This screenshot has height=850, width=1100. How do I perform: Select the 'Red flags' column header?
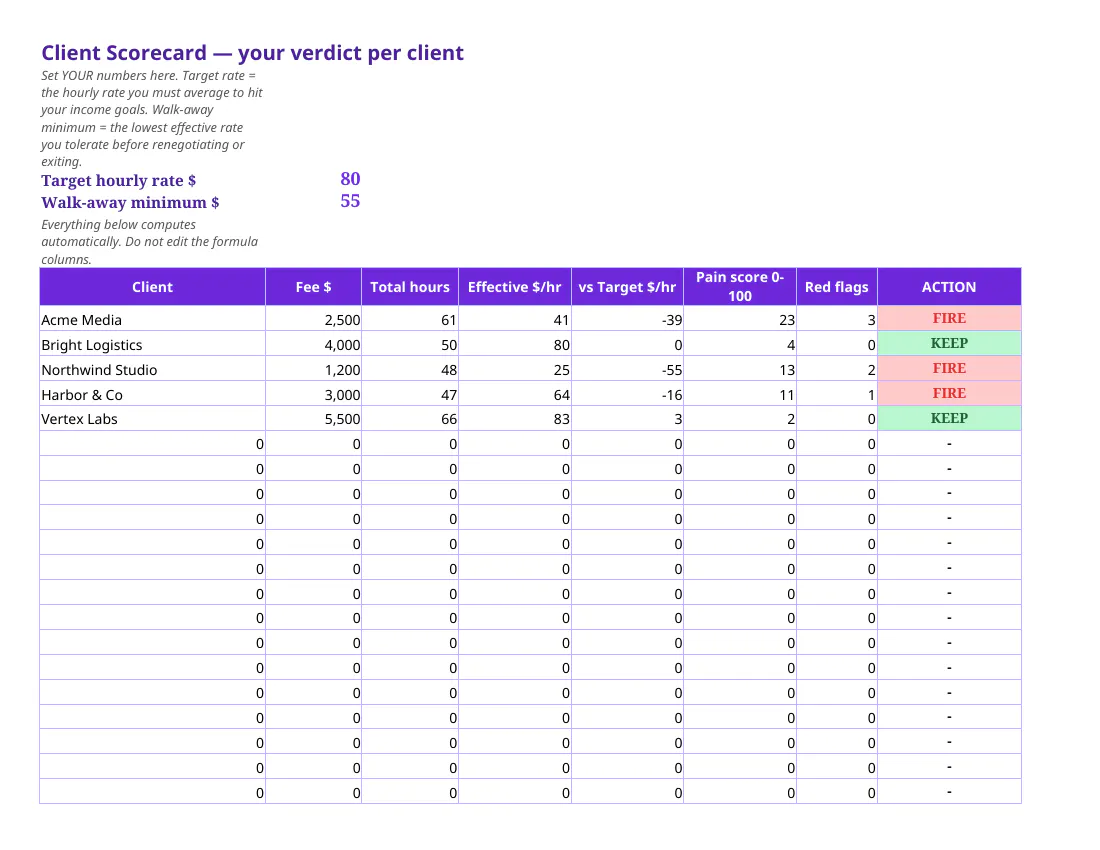[x=837, y=287]
